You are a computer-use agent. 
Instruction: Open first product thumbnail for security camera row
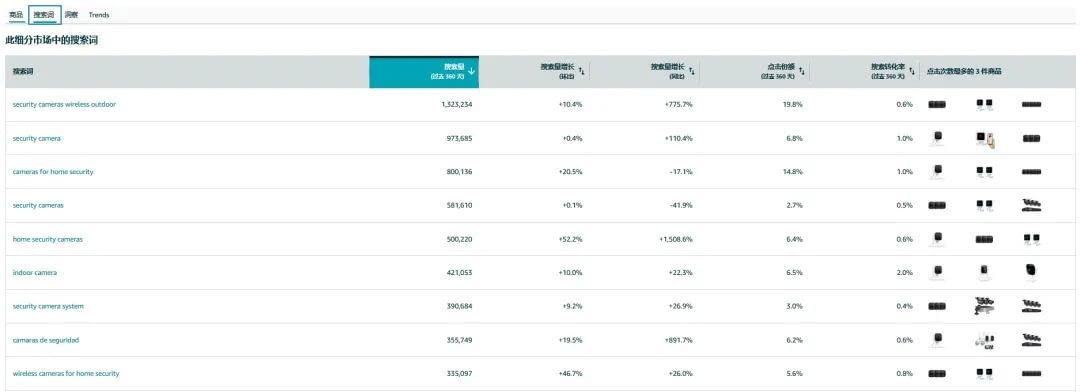937,138
